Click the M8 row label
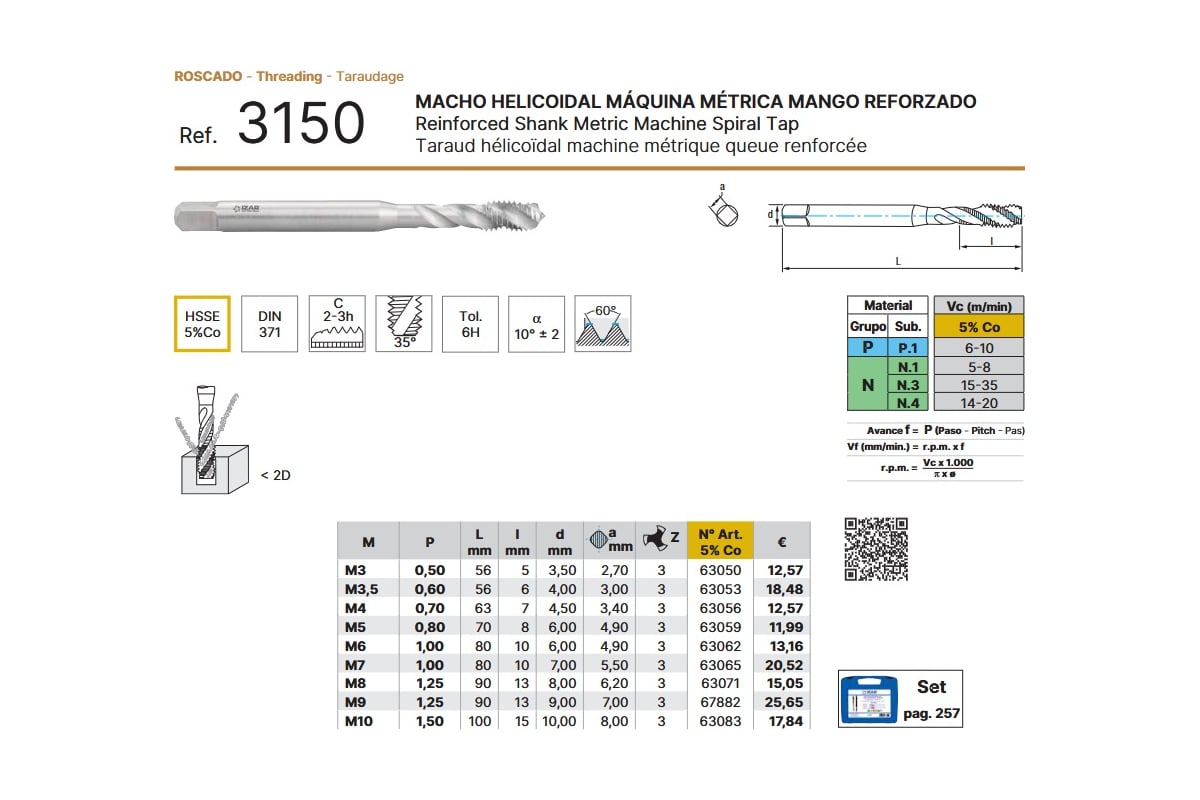 click(x=356, y=684)
